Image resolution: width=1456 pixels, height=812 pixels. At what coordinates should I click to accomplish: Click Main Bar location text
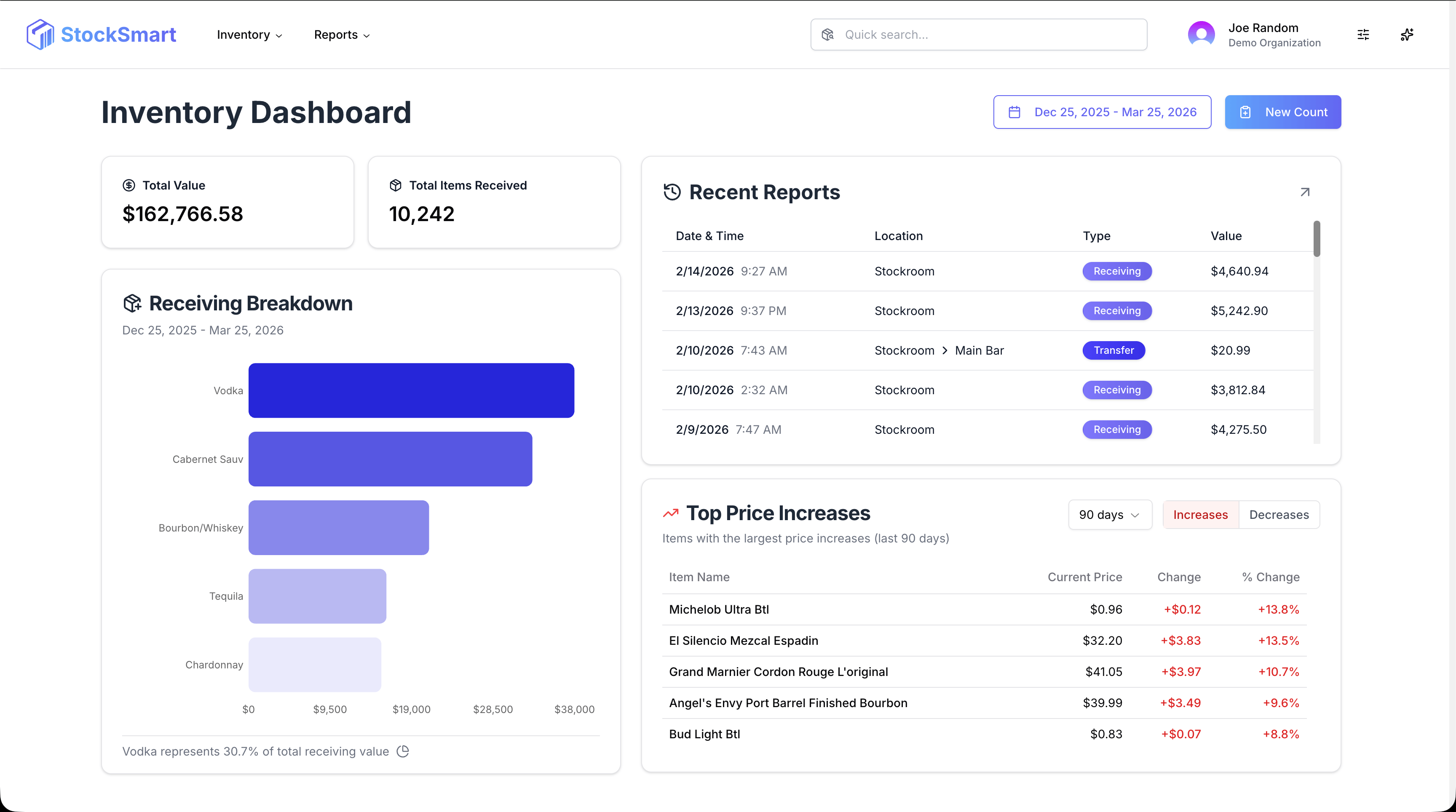[x=979, y=350]
